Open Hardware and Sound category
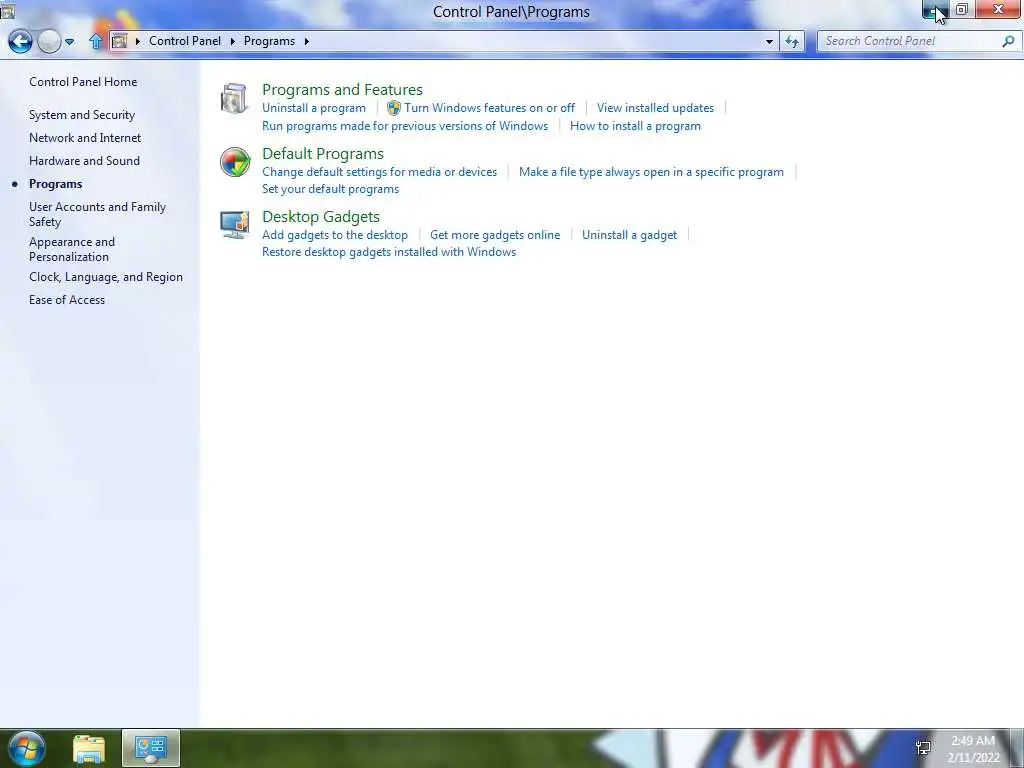The height and width of the screenshot is (768, 1024). [84, 161]
